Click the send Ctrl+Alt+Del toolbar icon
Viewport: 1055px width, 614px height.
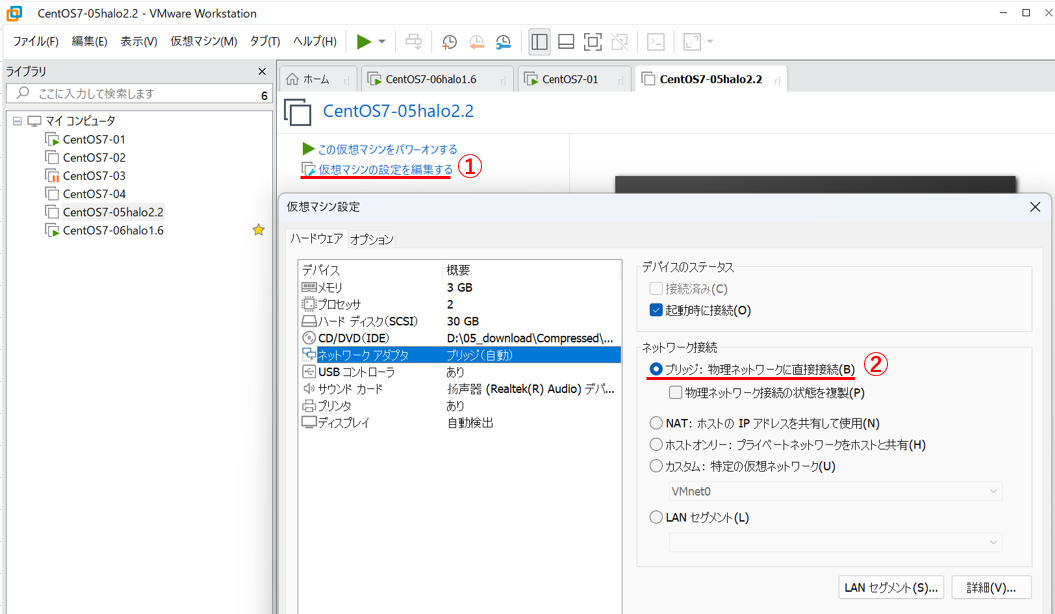[413, 42]
